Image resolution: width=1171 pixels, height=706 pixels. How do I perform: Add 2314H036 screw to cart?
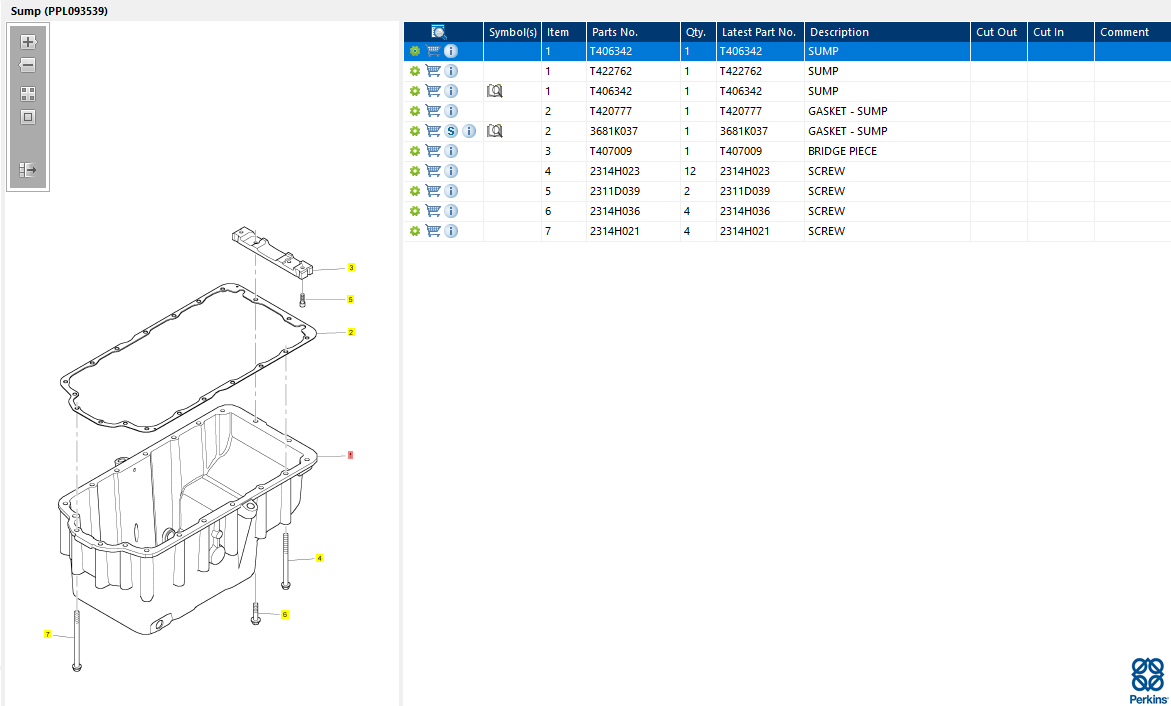[x=433, y=211]
